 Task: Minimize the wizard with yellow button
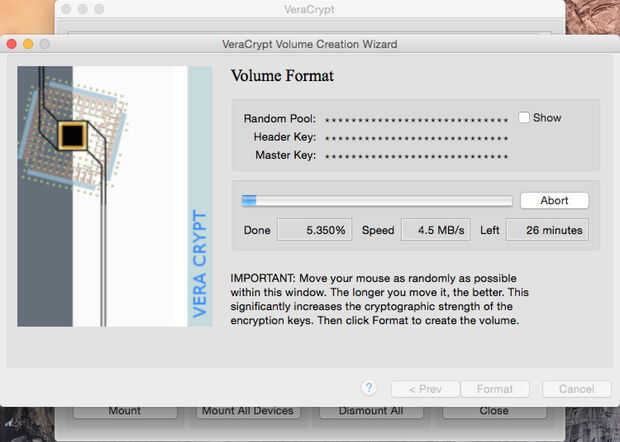coord(28,44)
